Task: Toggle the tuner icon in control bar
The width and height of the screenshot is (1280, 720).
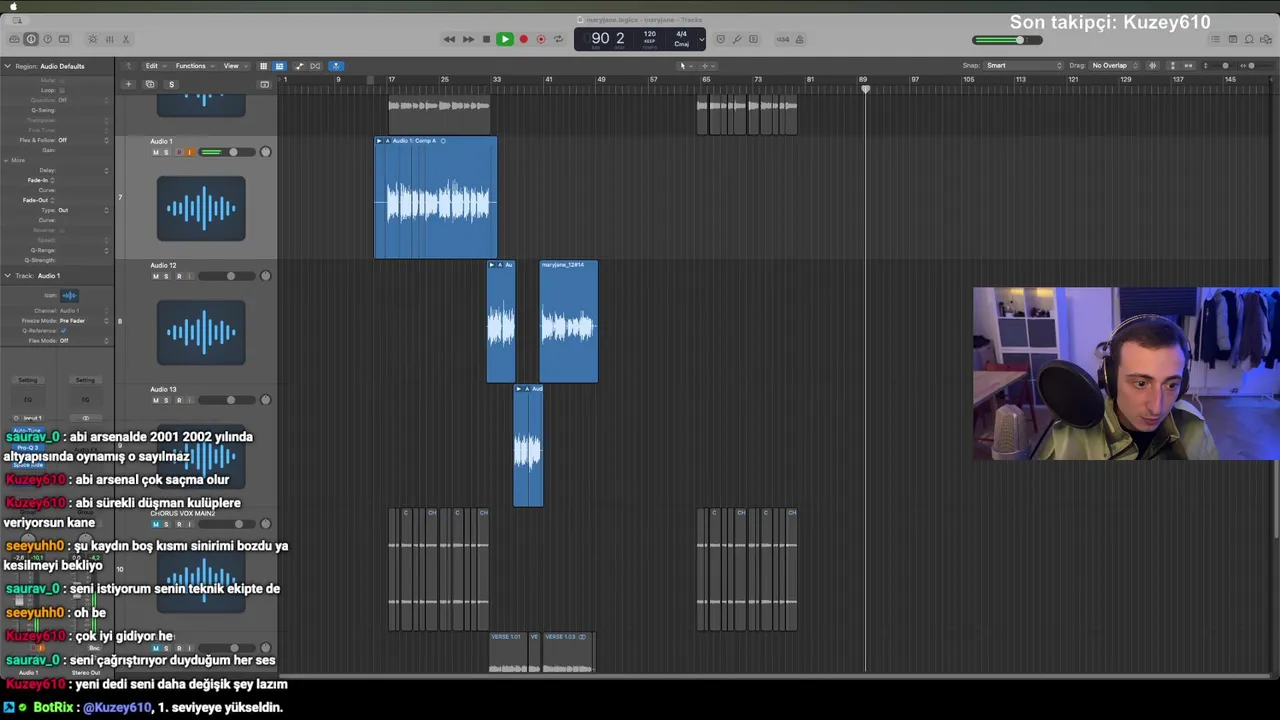Action: pos(737,39)
